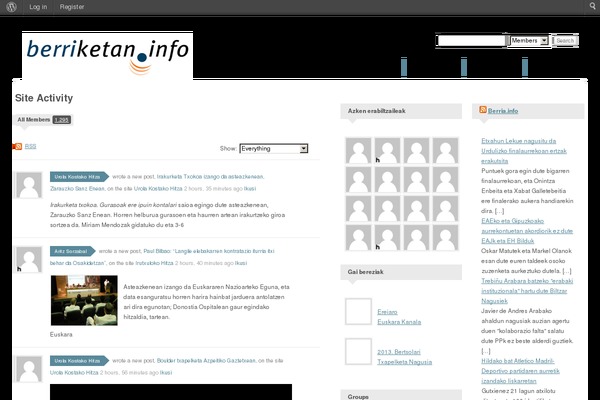Screen dimensions: 600x400
Task: Open the 2013 Bertsolari Txapelketa Nagusia link
Action: 404,357
